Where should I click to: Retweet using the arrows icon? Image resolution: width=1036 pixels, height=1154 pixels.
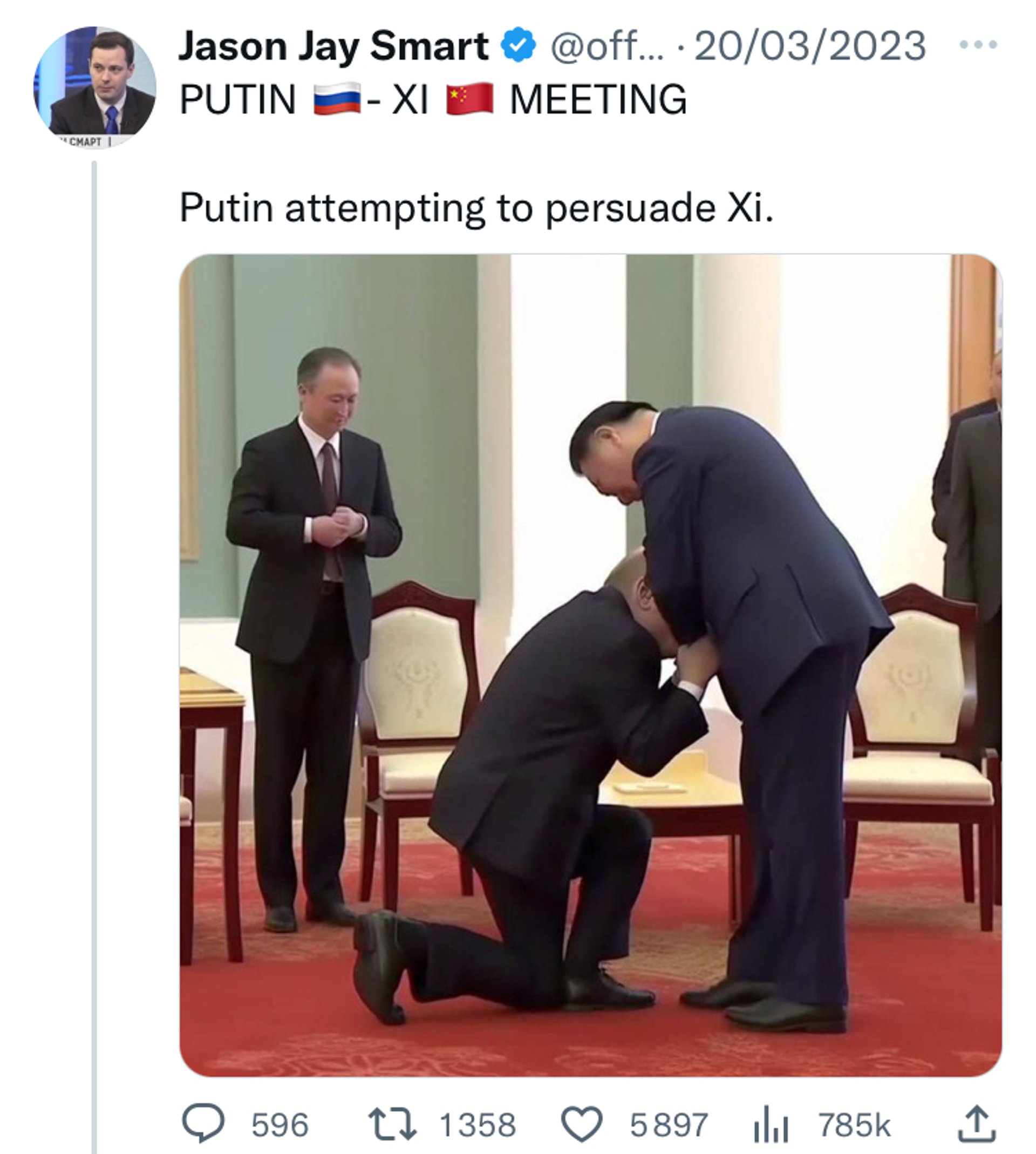[392, 1124]
